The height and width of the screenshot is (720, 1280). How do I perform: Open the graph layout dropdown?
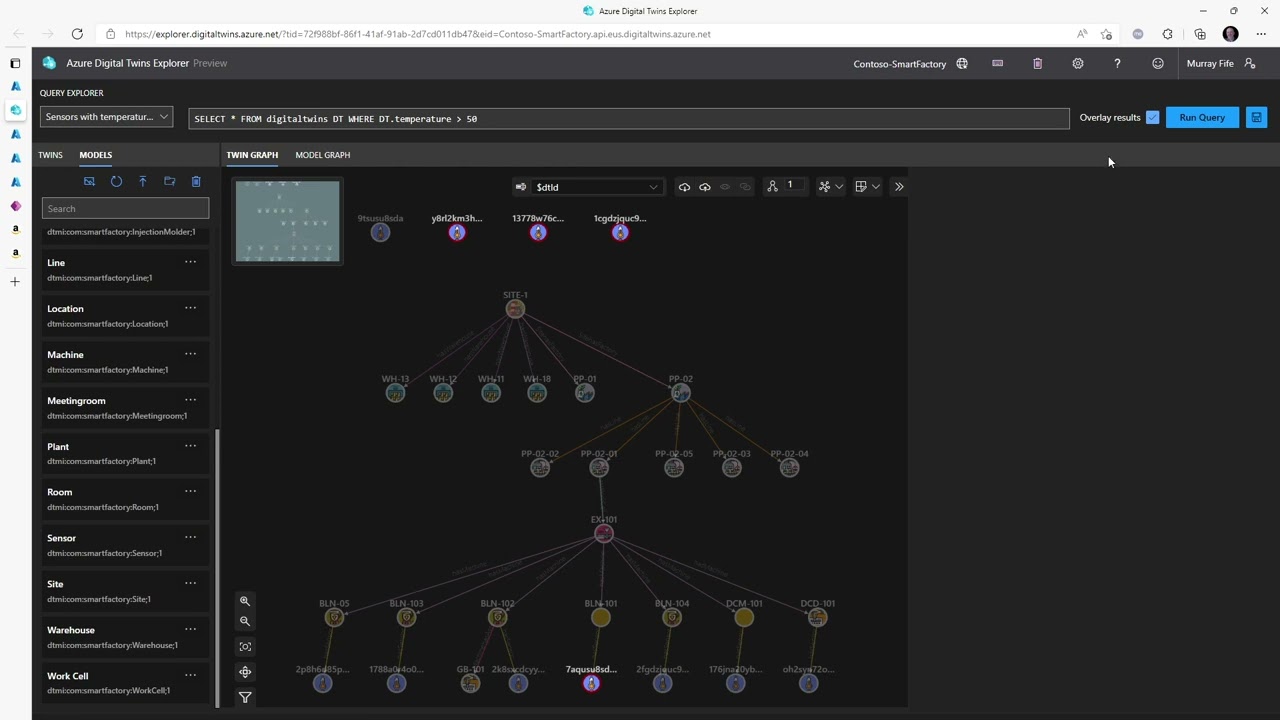click(830, 187)
